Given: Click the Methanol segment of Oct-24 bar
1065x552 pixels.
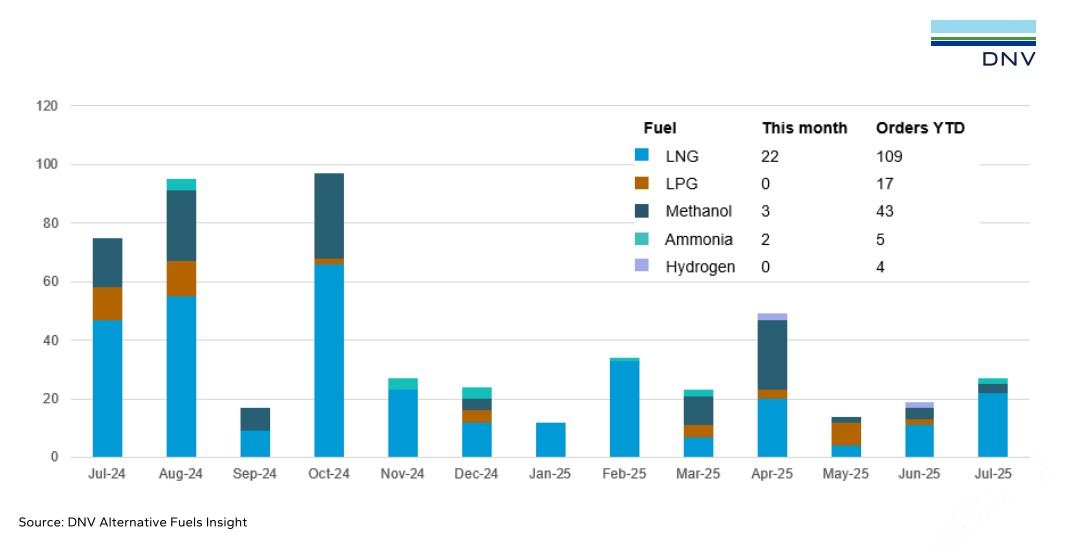Looking at the screenshot, I should [x=329, y=216].
